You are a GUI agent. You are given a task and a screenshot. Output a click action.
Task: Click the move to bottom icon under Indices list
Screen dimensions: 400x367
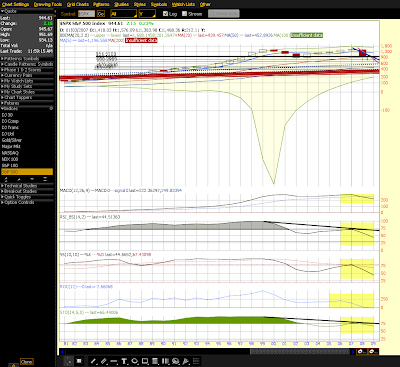45,179
